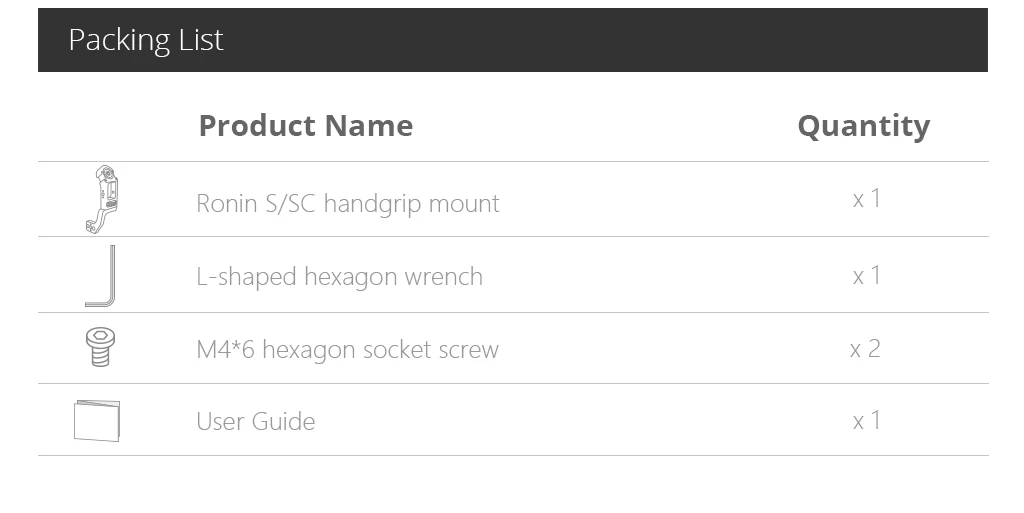
Task: Click the Ronin handgrip mount icon
Action: click(102, 199)
